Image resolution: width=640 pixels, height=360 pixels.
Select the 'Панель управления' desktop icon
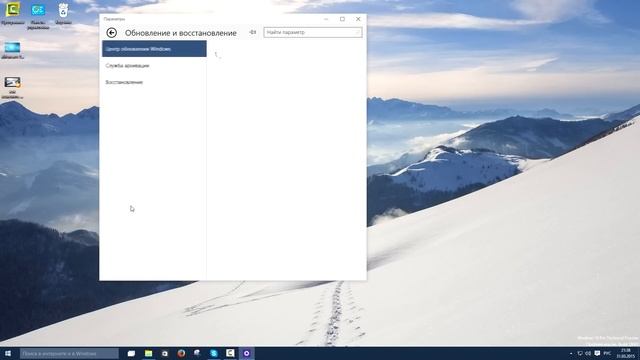coord(38,16)
